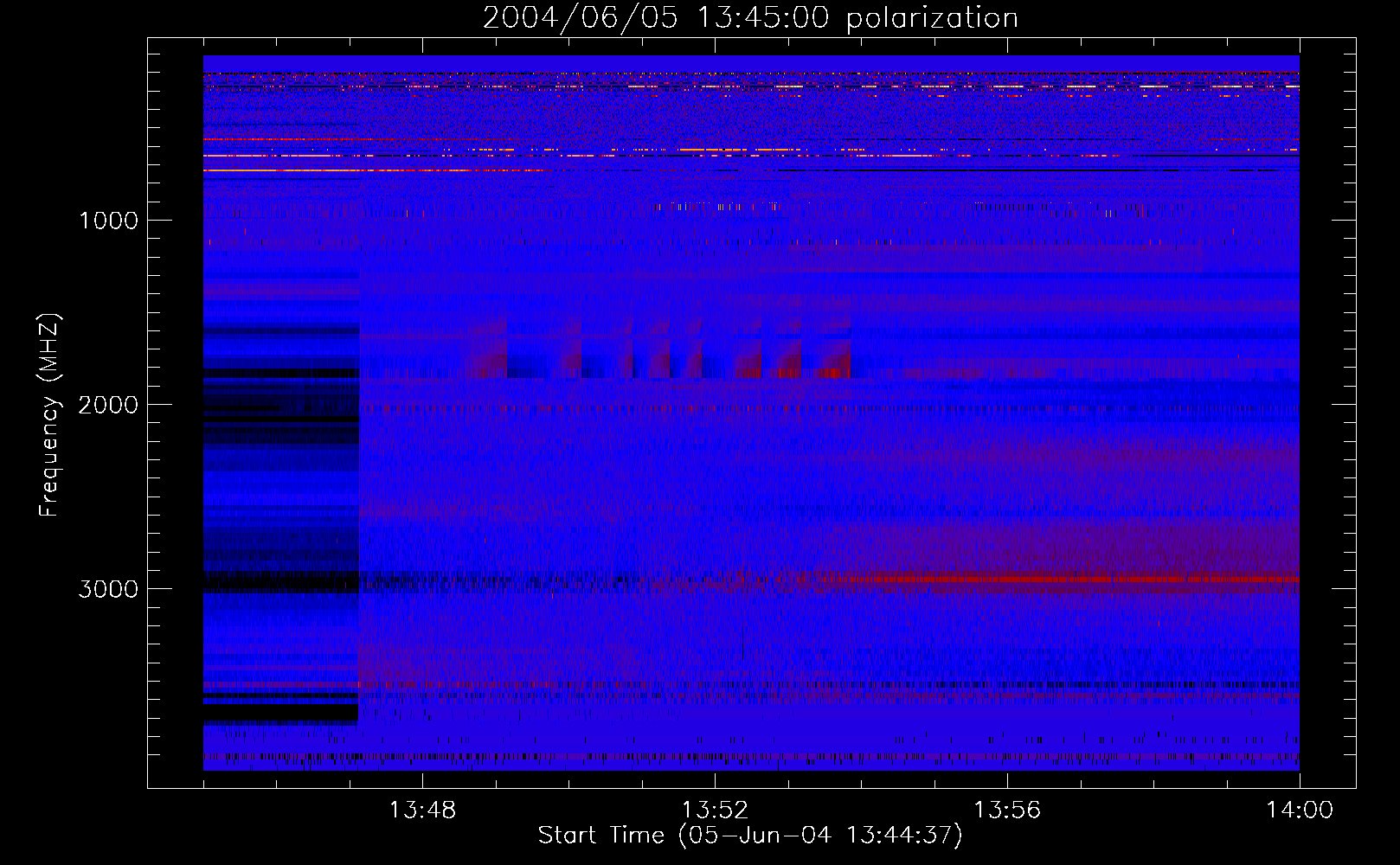Click the 13:48 time tick label
This screenshot has height=865, width=1400.
click(422, 811)
